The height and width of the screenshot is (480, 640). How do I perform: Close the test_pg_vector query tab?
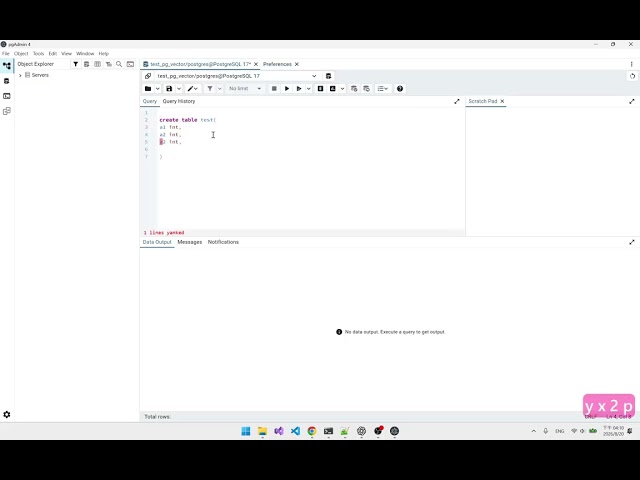256,64
